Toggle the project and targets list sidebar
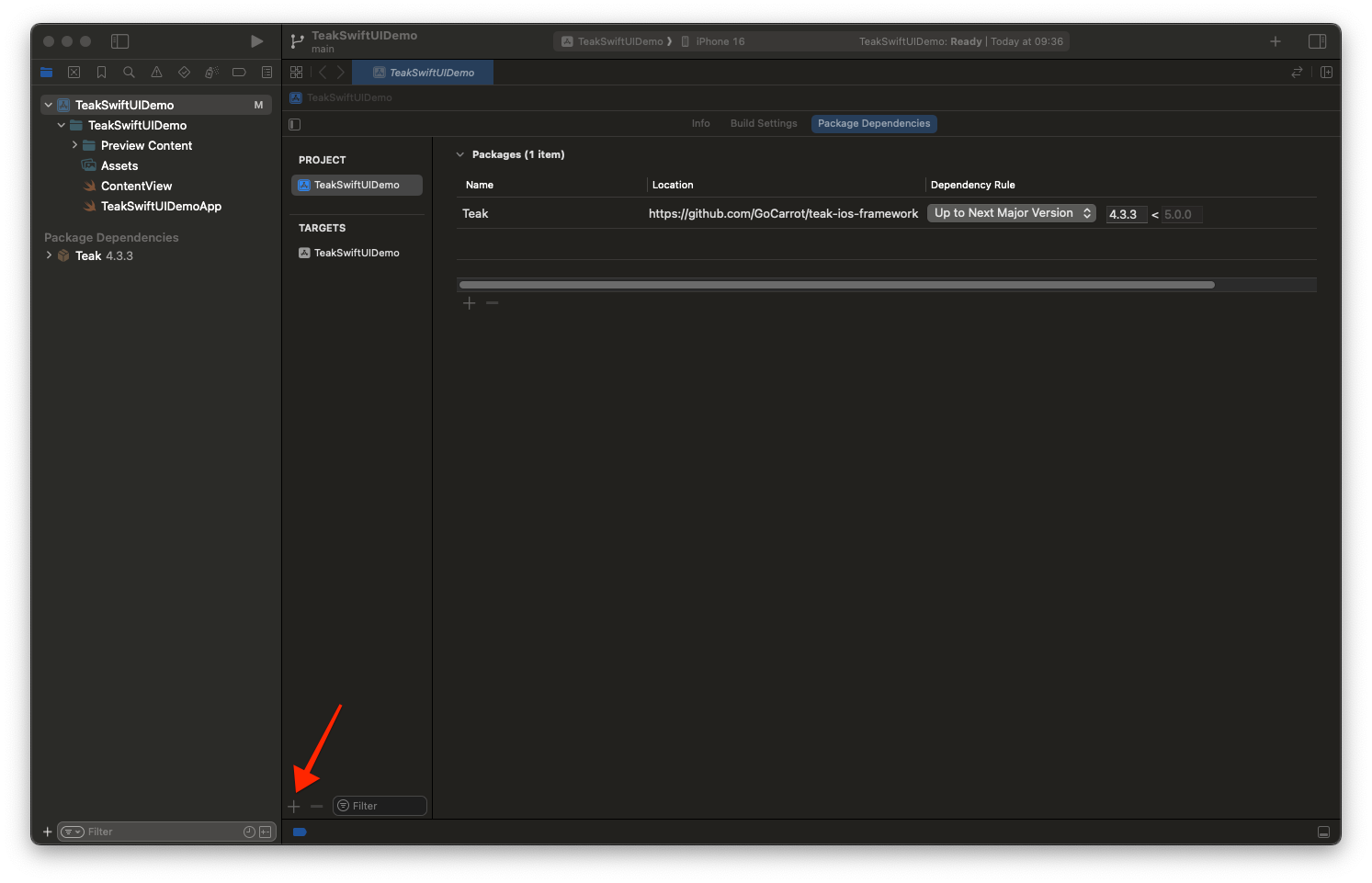This screenshot has width=1372, height=883. (295, 124)
